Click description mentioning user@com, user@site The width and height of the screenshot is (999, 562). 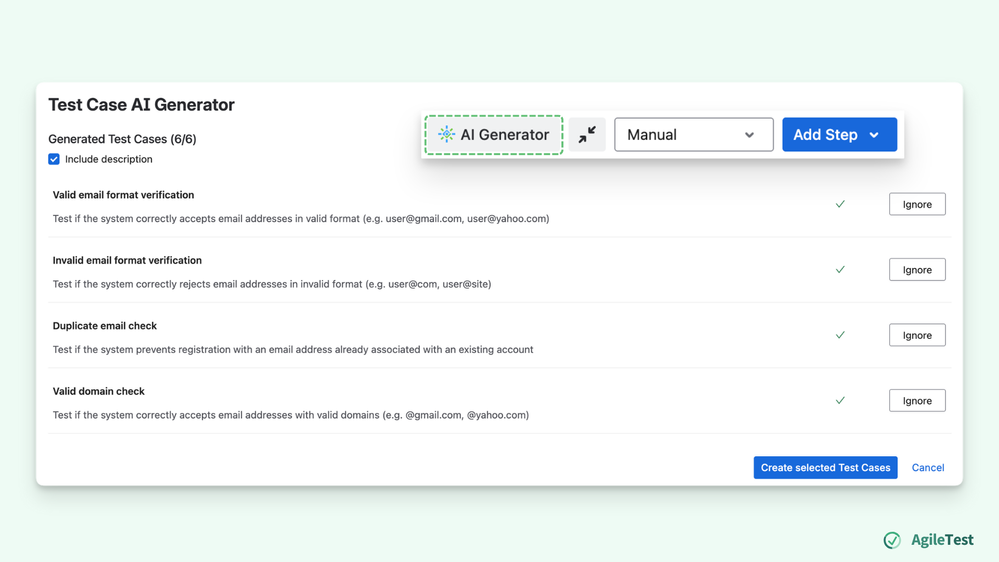click(272, 284)
